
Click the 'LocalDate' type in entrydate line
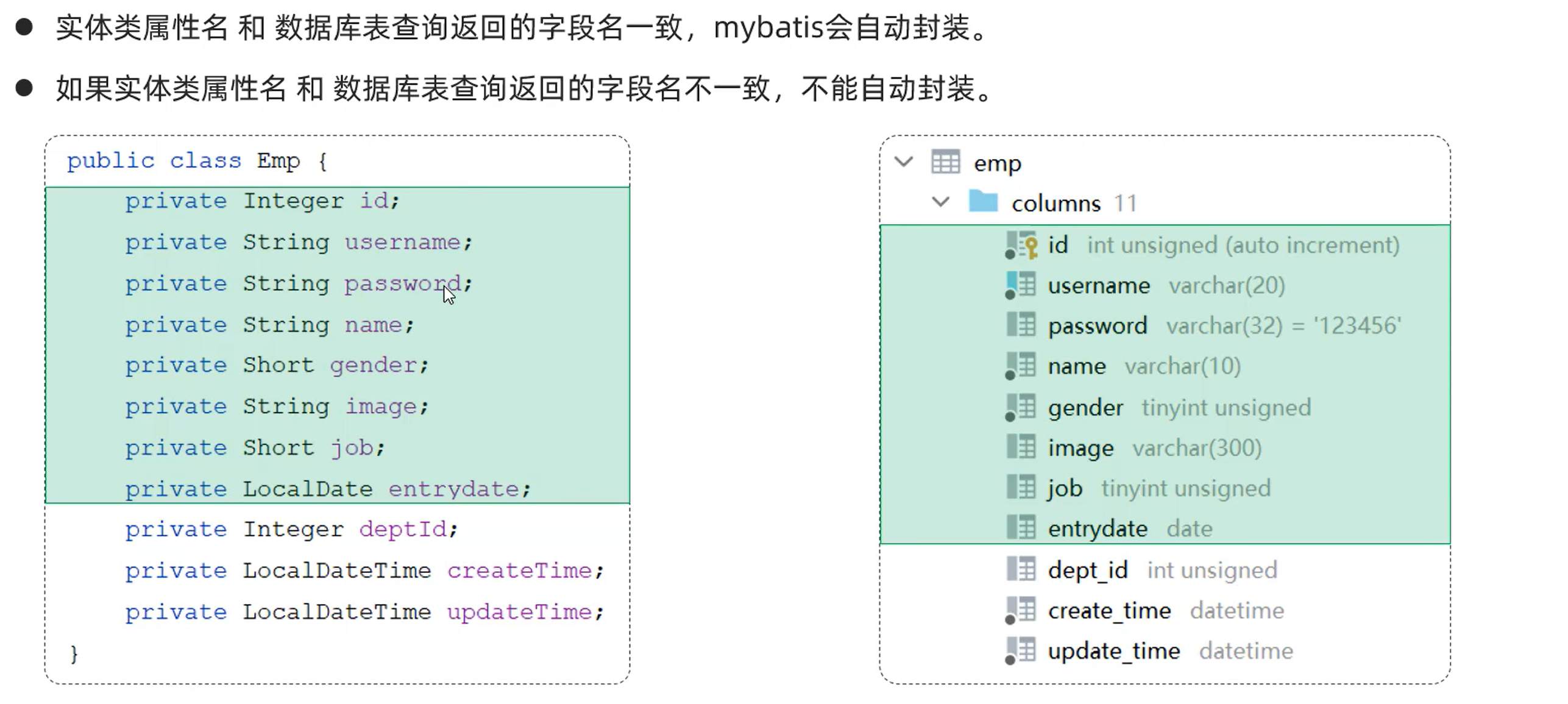(308, 489)
